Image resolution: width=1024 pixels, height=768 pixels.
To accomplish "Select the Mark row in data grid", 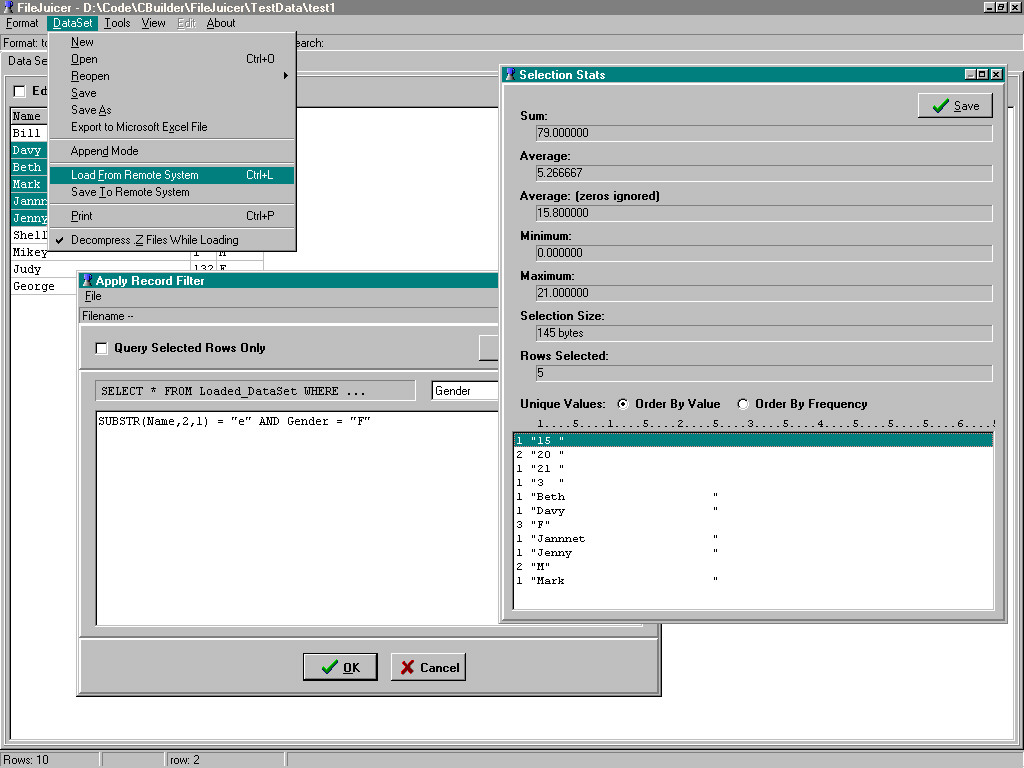I will click(29, 184).
